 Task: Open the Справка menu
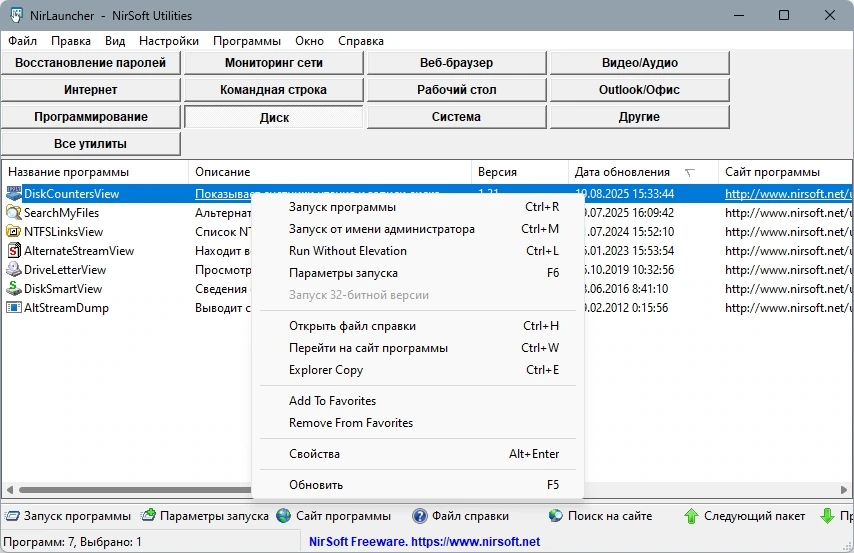[361, 41]
